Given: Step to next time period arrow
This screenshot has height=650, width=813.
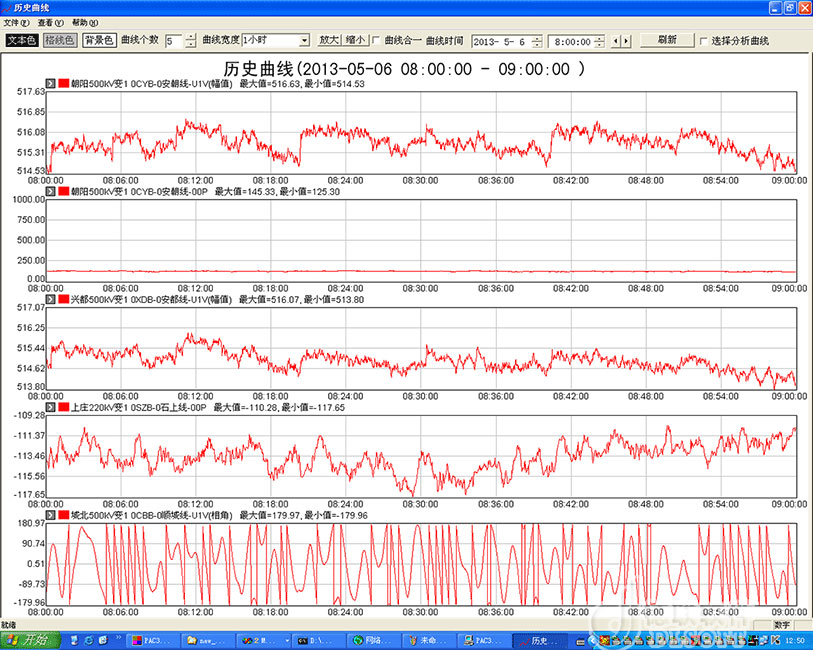Looking at the screenshot, I should tap(627, 41).
